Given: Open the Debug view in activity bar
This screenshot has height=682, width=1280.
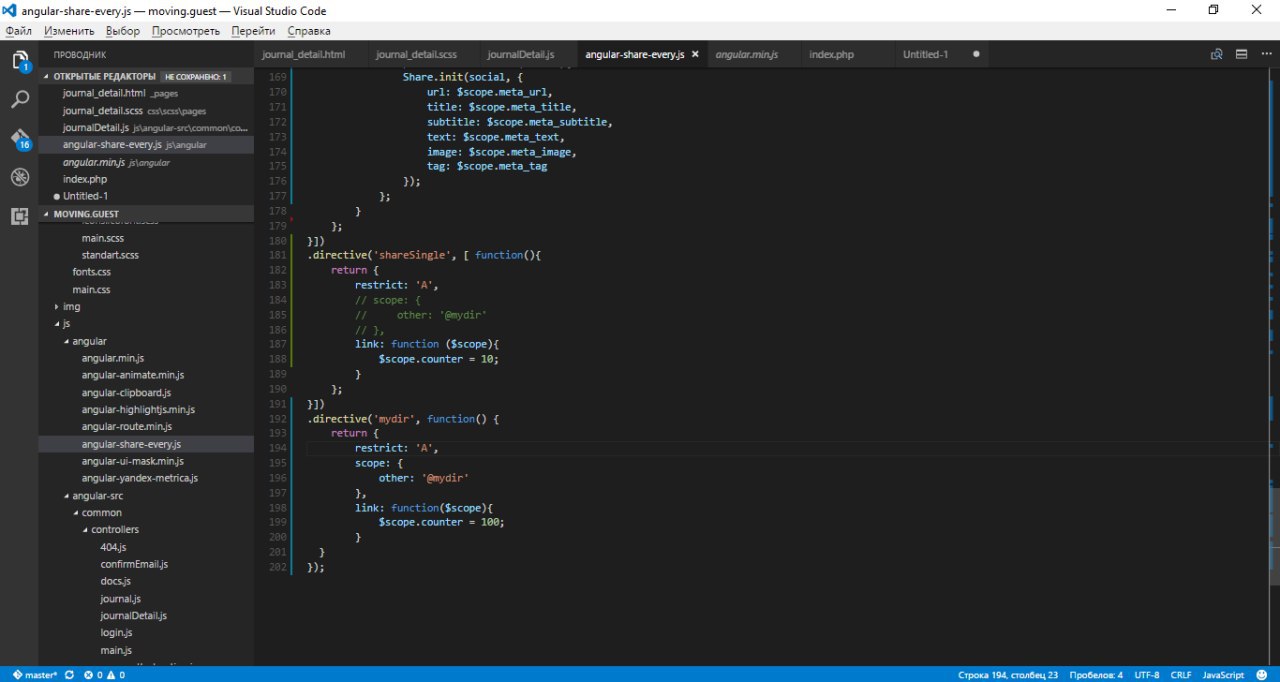Looking at the screenshot, I should [19, 177].
